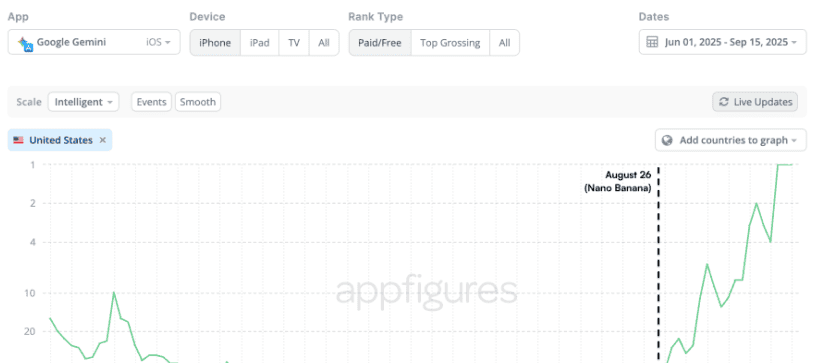The image size is (818, 363).
Task: Remove United States country tag
Action: point(103,140)
